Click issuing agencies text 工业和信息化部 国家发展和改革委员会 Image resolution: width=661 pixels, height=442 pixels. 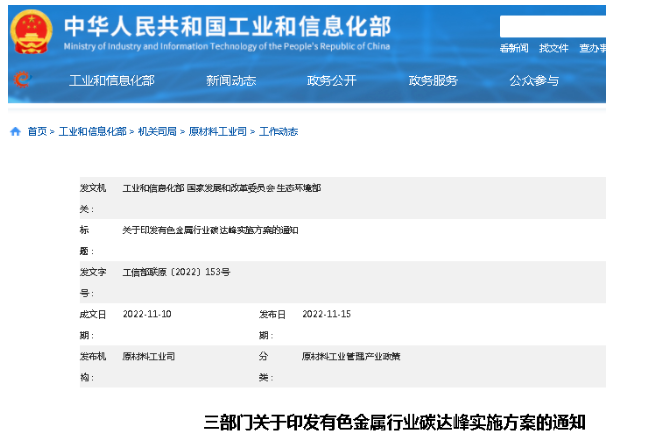pyautogui.click(x=222, y=188)
